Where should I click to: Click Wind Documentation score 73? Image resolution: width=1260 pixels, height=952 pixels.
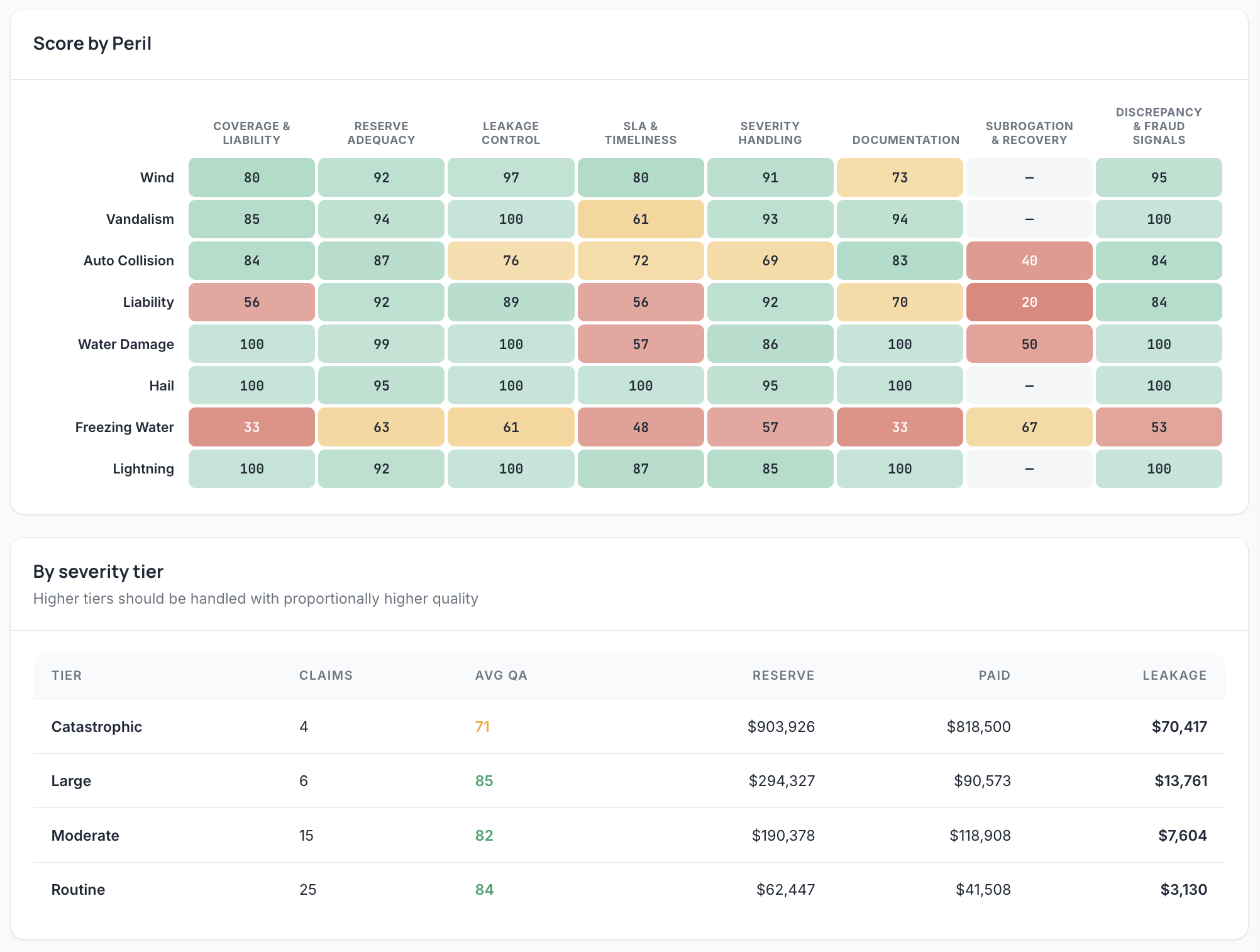tap(900, 177)
